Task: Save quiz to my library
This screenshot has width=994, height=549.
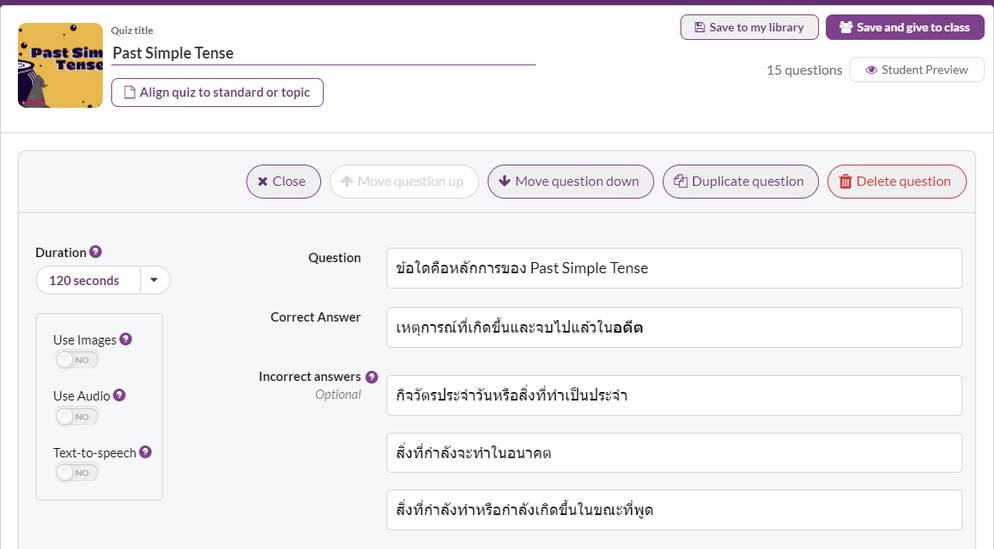Action: coord(749,27)
